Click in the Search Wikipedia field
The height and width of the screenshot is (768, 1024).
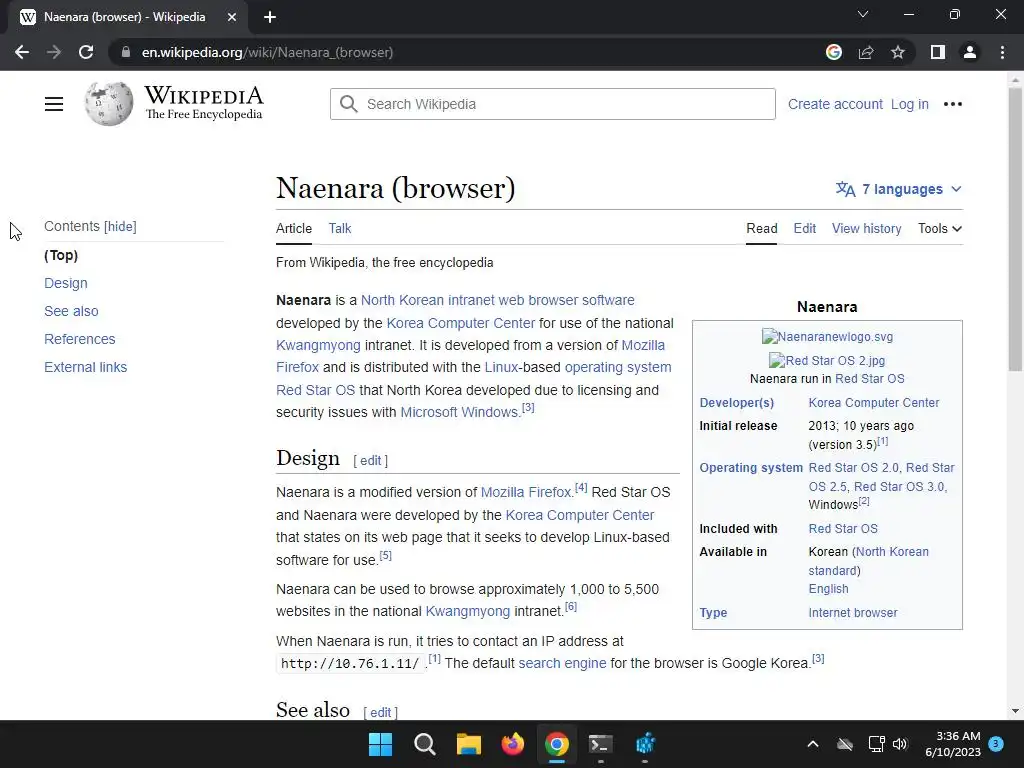(x=552, y=104)
